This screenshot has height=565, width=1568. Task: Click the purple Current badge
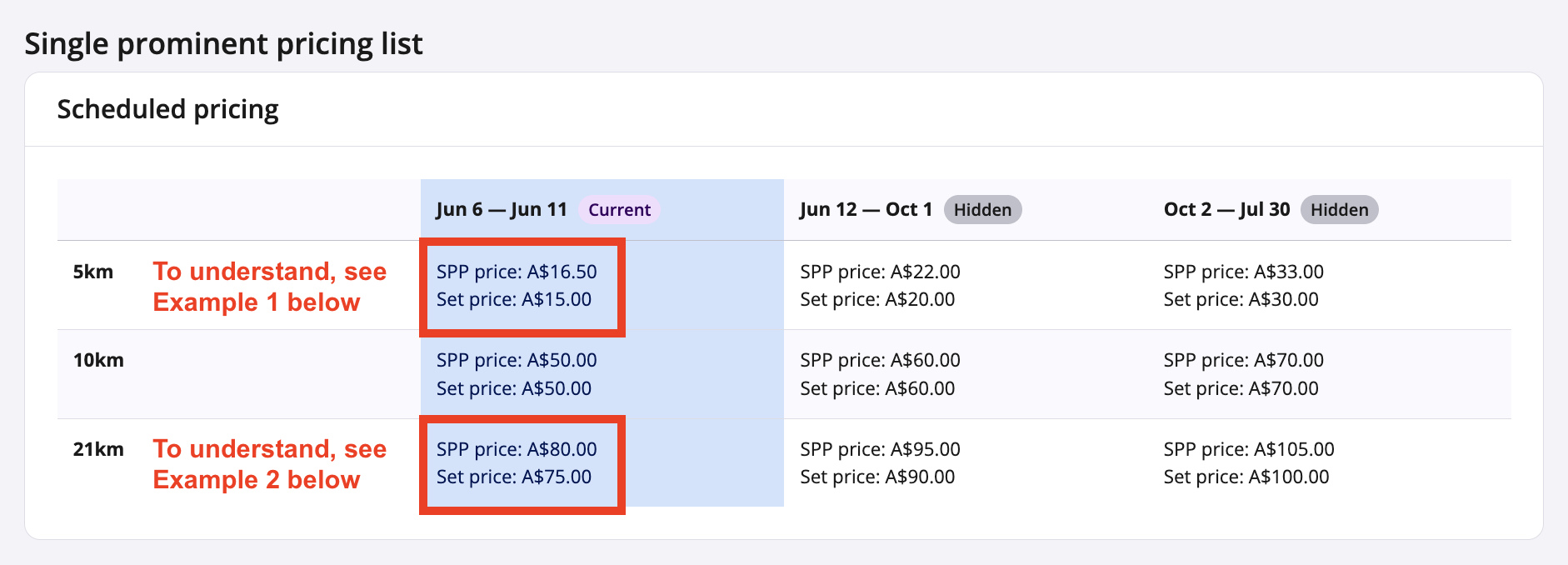pyautogui.click(x=619, y=210)
